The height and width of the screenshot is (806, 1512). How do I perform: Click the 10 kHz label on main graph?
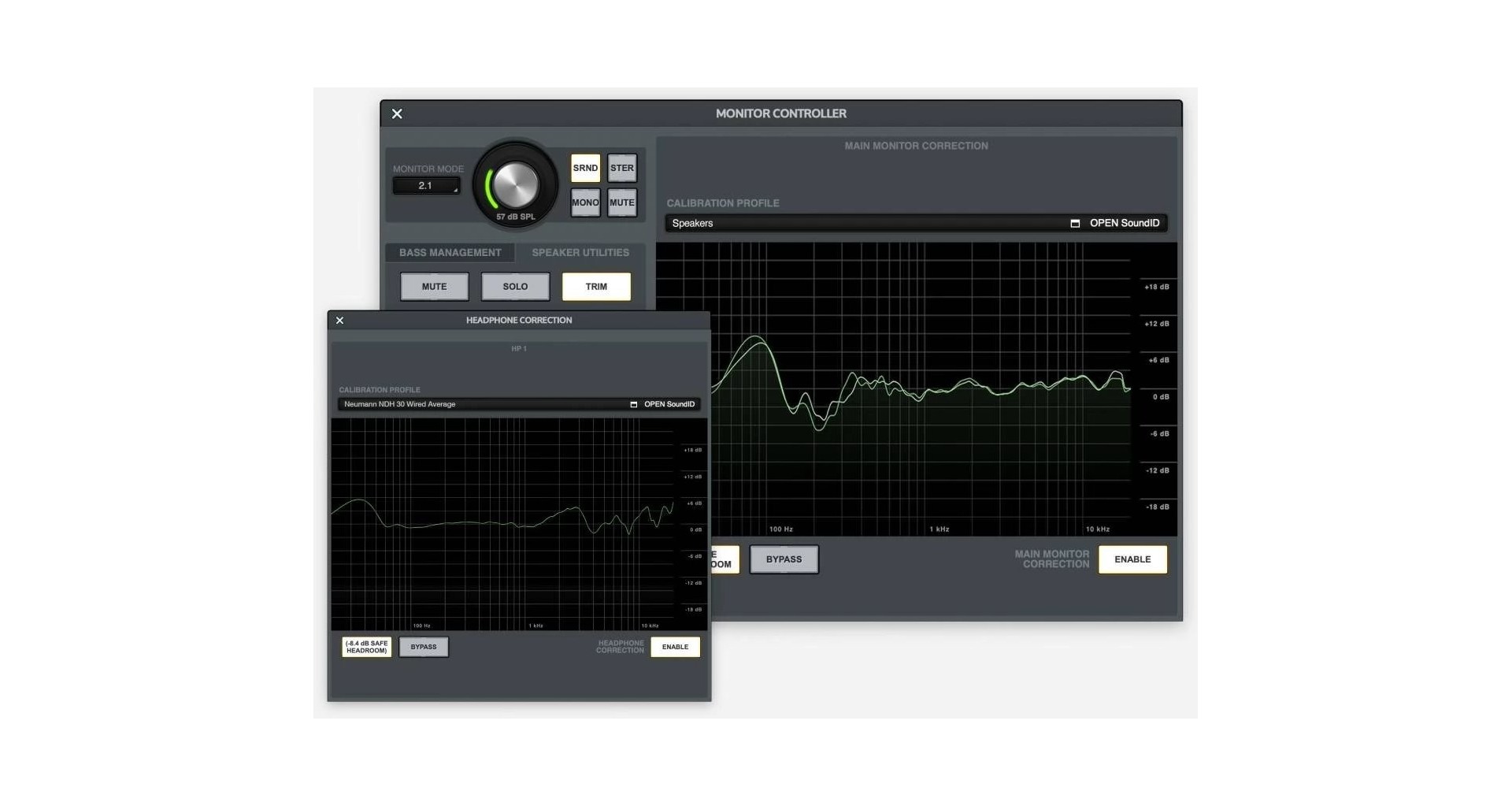point(1098,529)
